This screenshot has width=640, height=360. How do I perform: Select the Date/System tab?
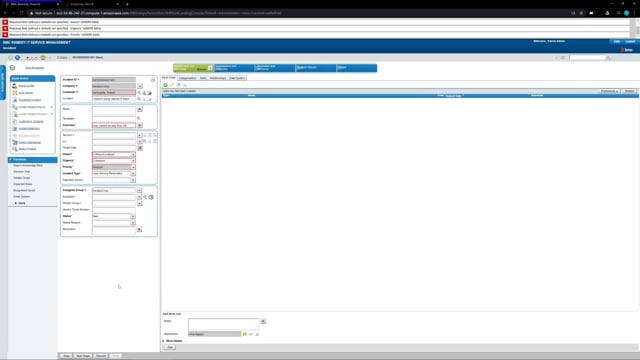click(237, 78)
